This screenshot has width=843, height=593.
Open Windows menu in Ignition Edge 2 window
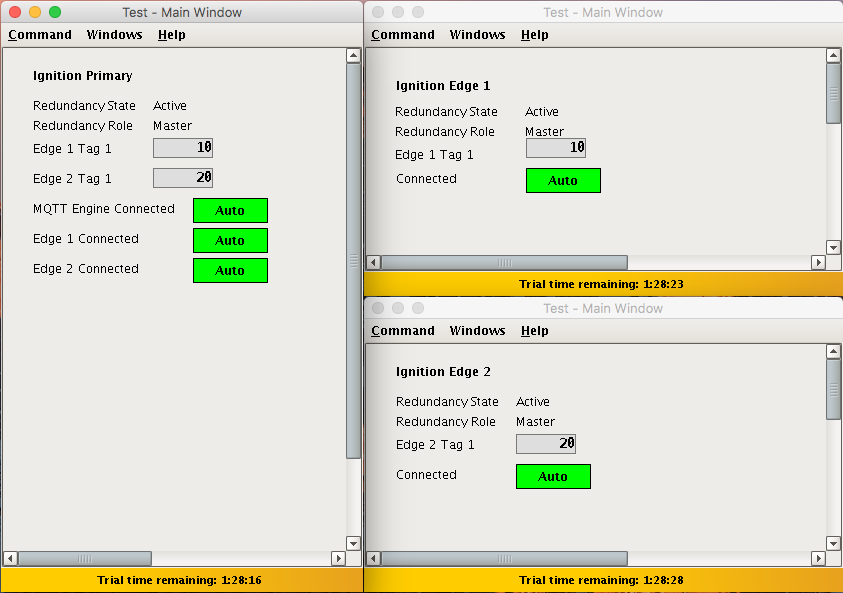(x=477, y=331)
